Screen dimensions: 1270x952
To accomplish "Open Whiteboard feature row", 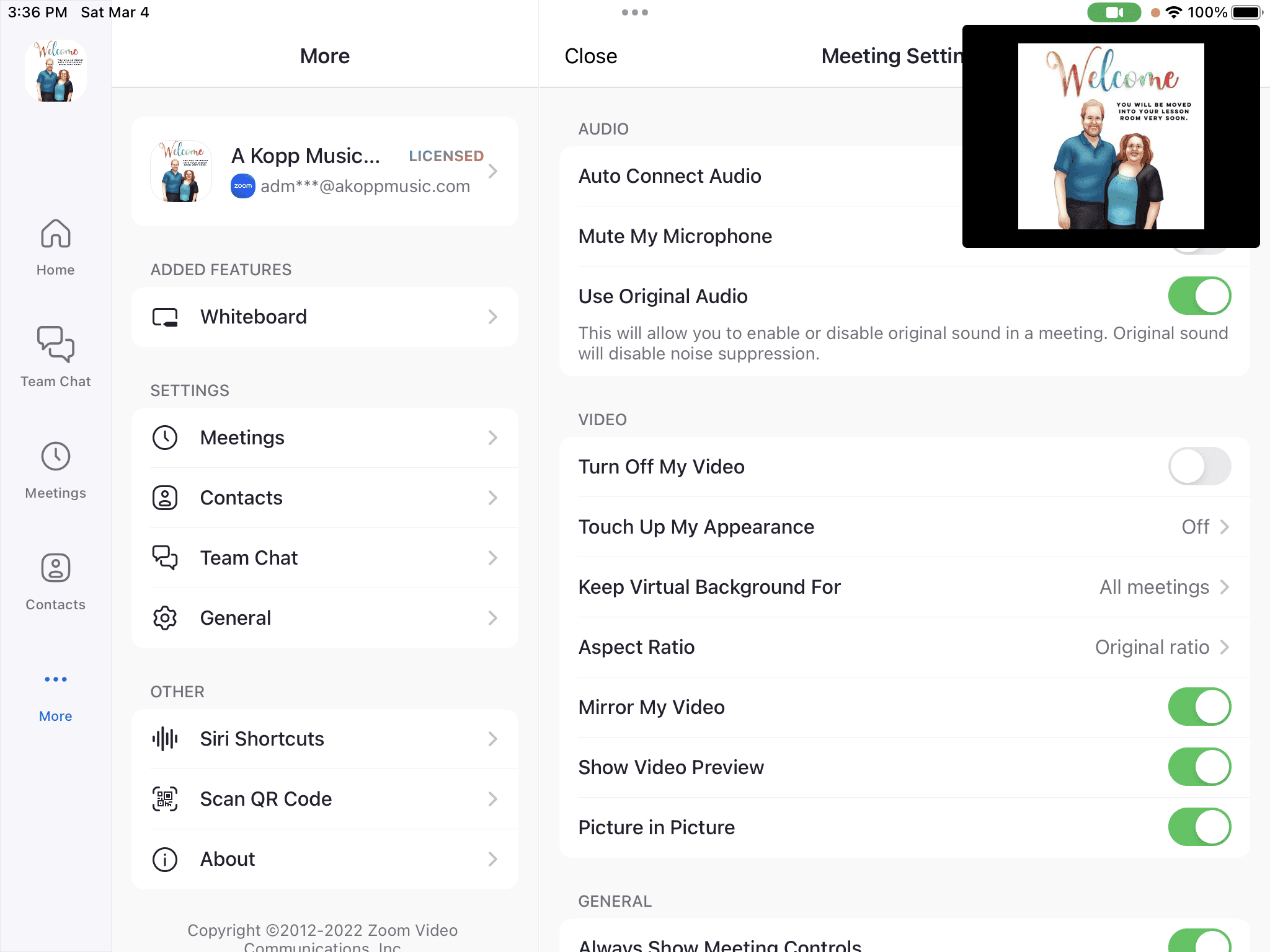I will click(x=325, y=317).
